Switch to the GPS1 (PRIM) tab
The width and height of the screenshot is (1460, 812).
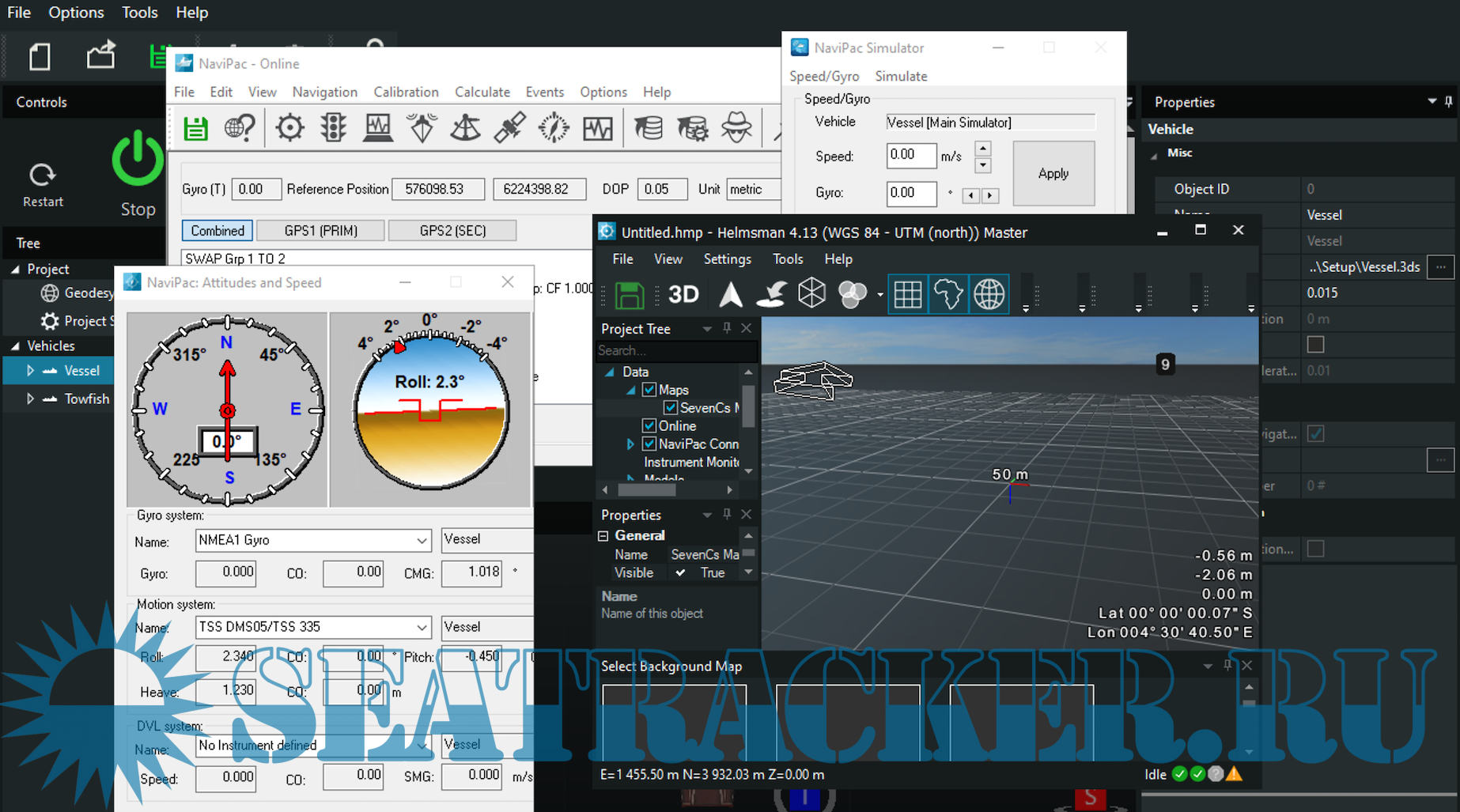coord(321,231)
